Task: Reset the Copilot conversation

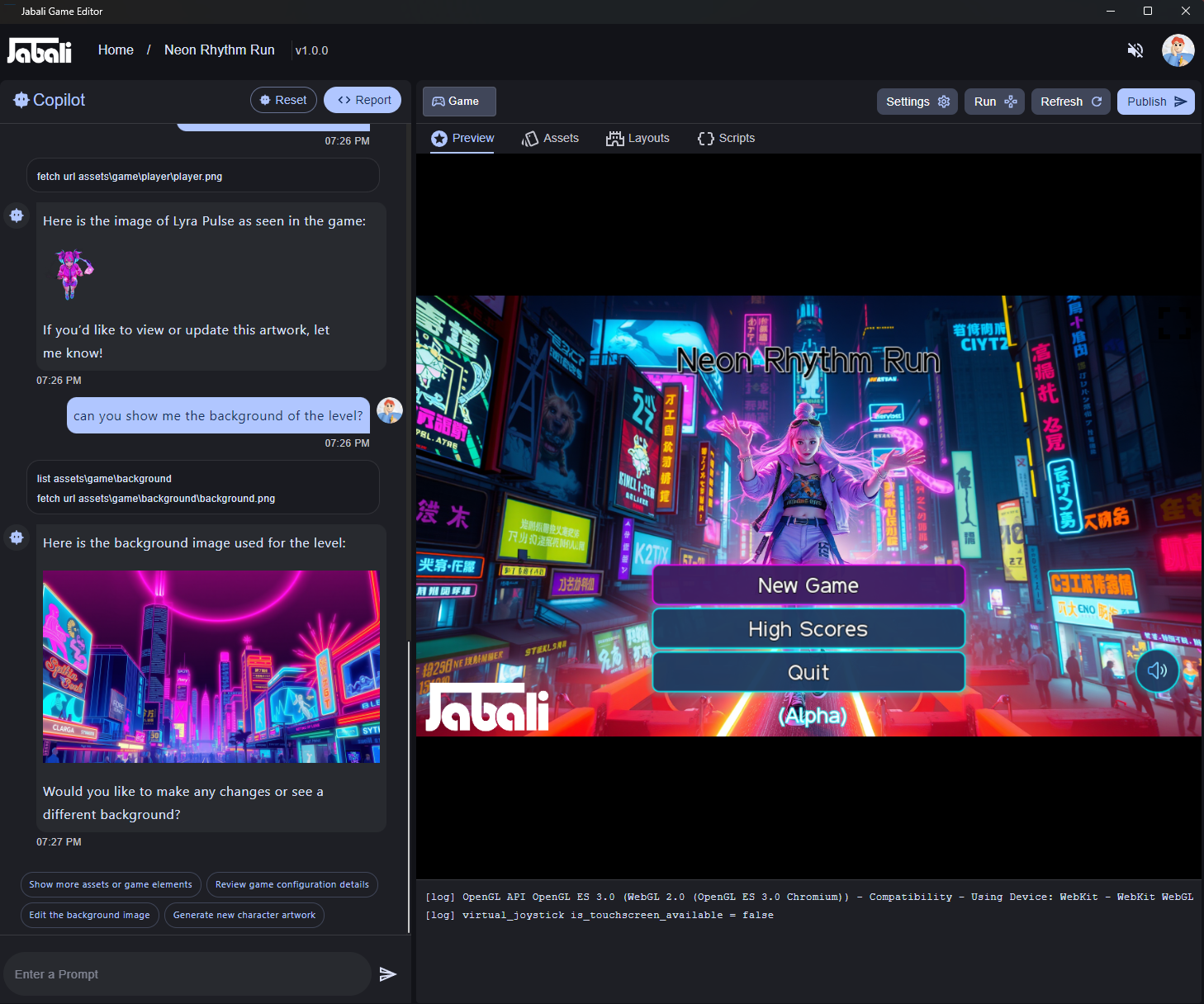Action: pyautogui.click(x=283, y=100)
